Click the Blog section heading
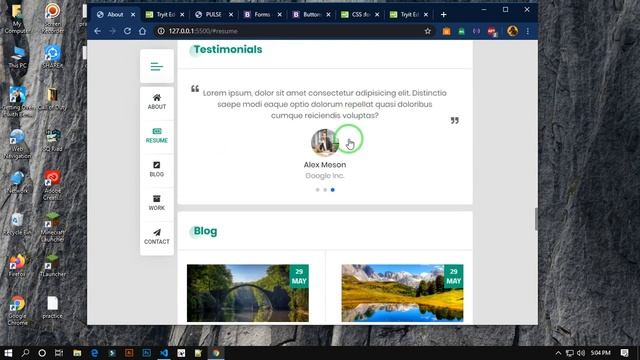This screenshot has width=640, height=360. coord(205,231)
